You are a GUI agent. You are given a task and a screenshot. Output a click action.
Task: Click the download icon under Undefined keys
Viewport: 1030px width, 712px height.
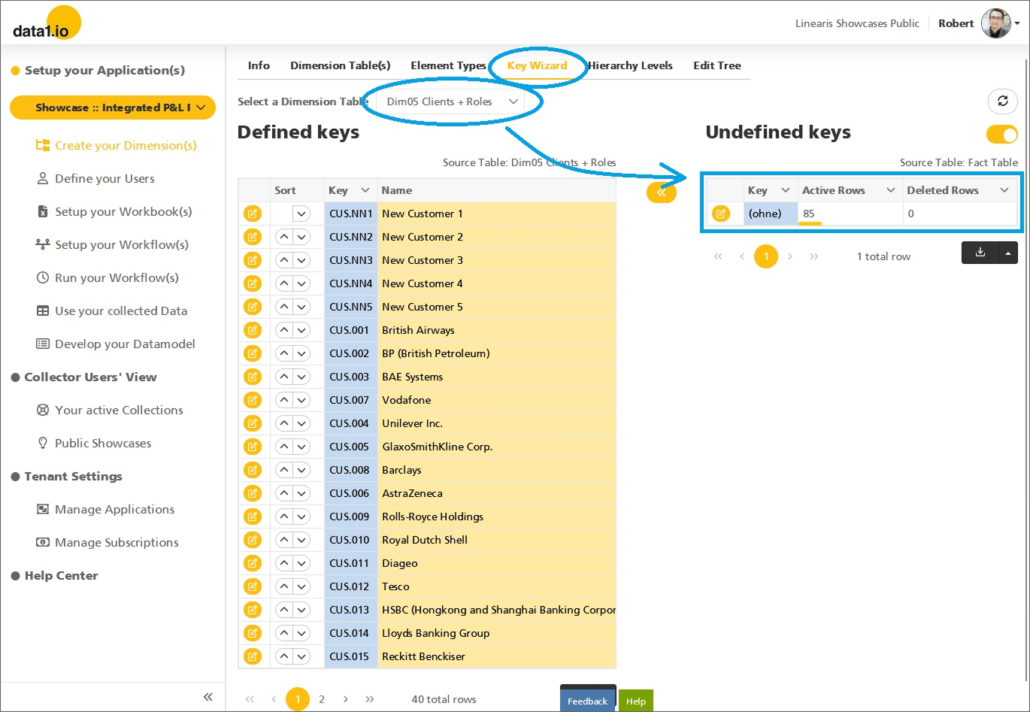point(980,253)
